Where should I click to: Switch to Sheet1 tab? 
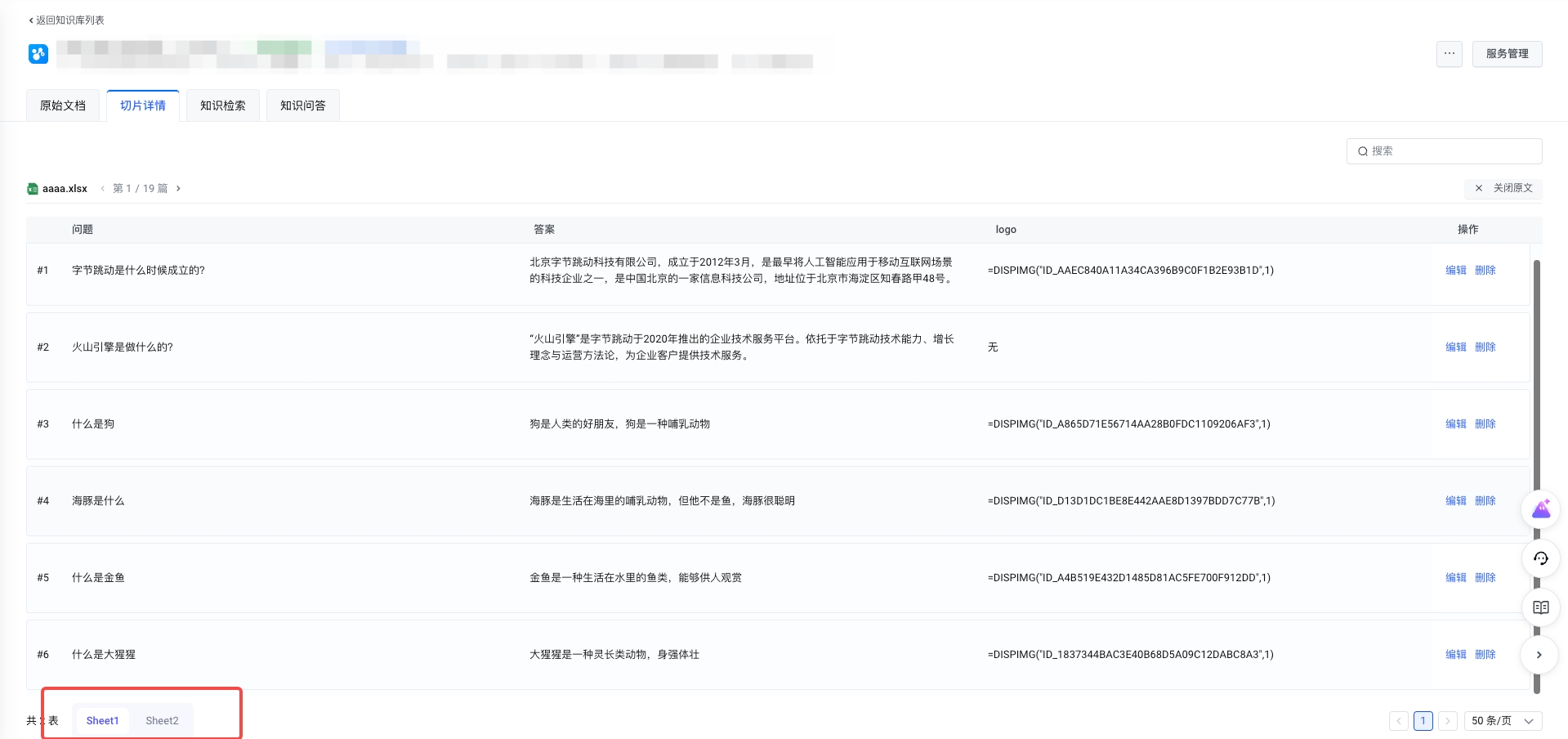pos(102,720)
